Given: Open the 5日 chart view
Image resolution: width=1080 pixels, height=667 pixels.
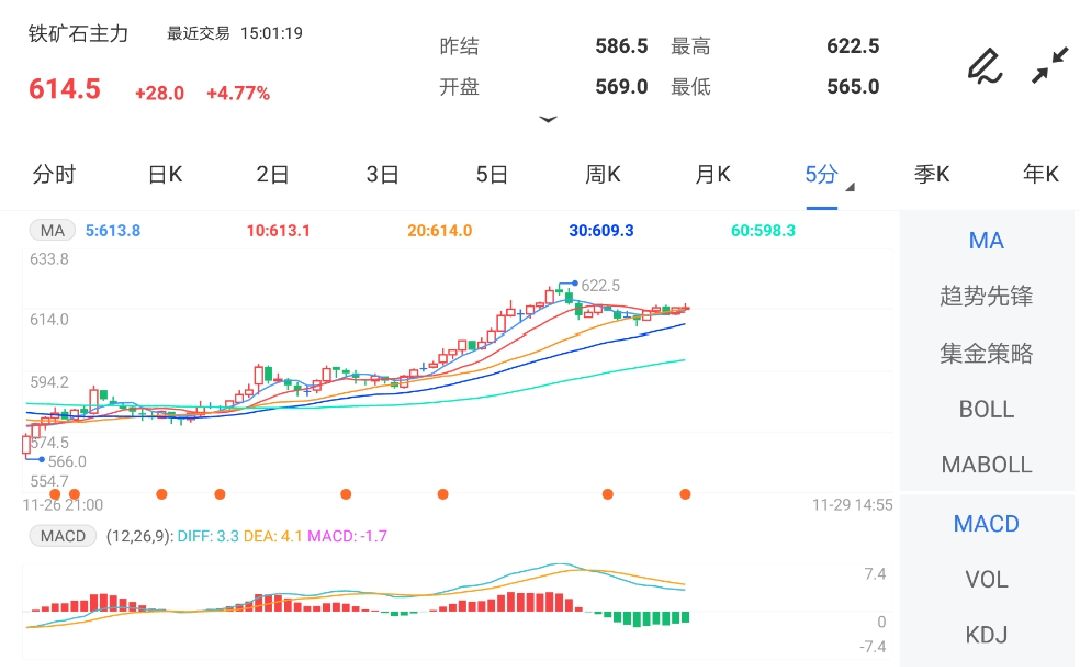Looking at the screenshot, I should click(491, 174).
